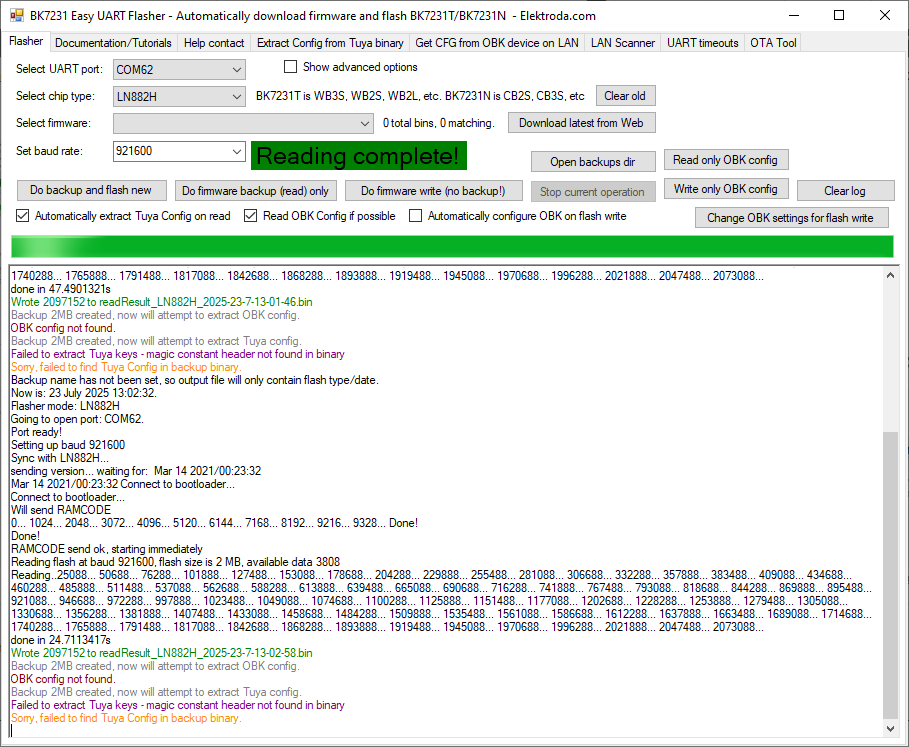This screenshot has width=909, height=747.
Task: Open the Select UART port dropdown
Action: click(179, 70)
